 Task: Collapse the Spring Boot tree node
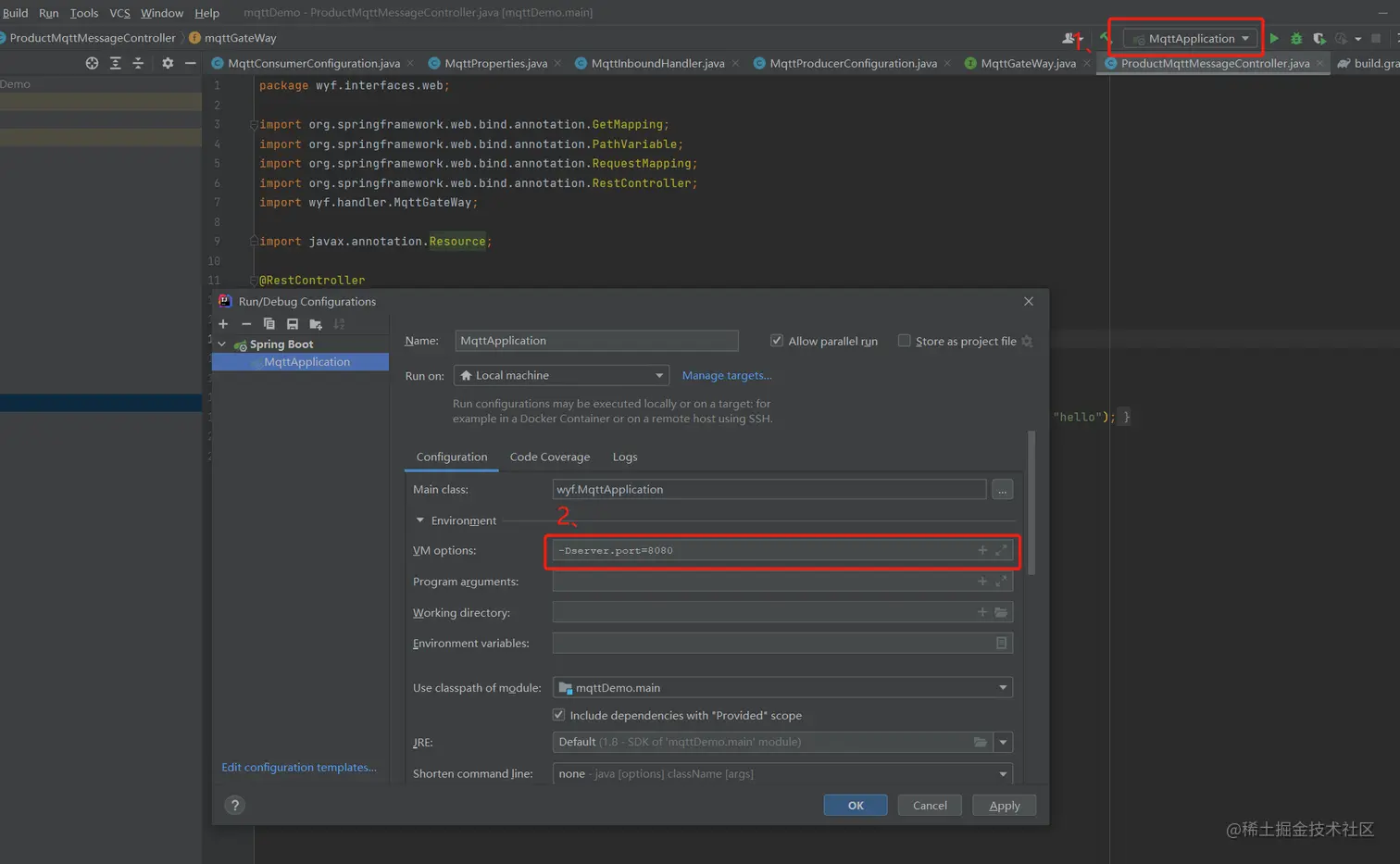[x=222, y=344]
